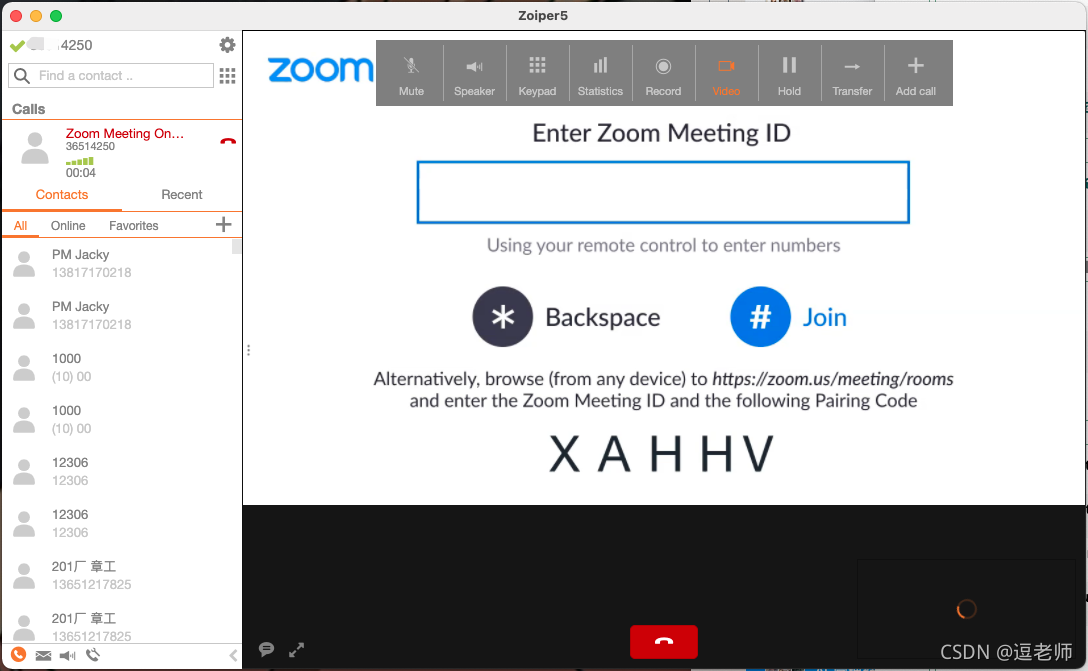The height and width of the screenshot is (671, 1088).
Task: Toggle Video in call toolbar
Action: tap(726, 74)
